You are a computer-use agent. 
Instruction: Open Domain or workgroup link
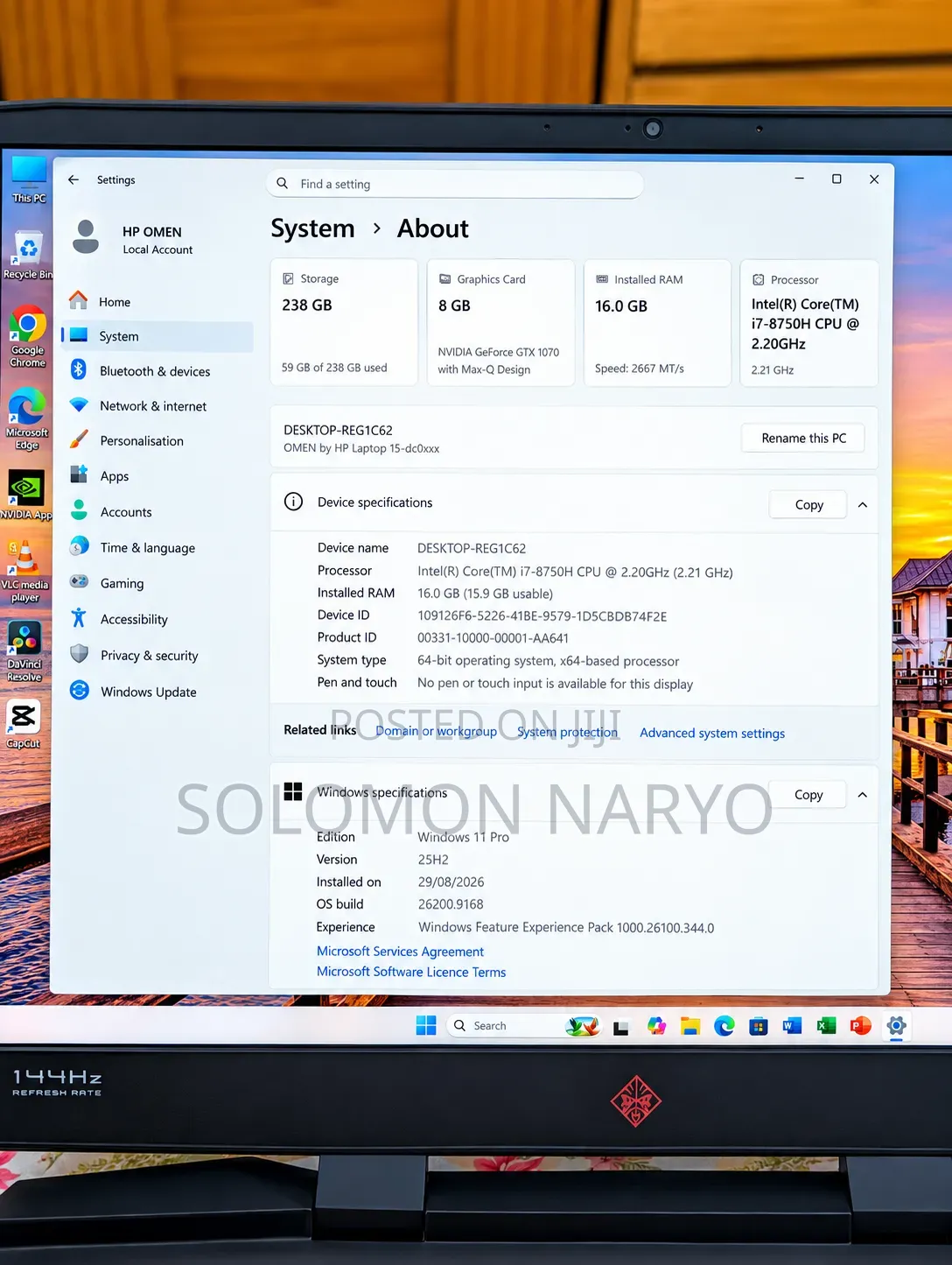pos(436,731)
